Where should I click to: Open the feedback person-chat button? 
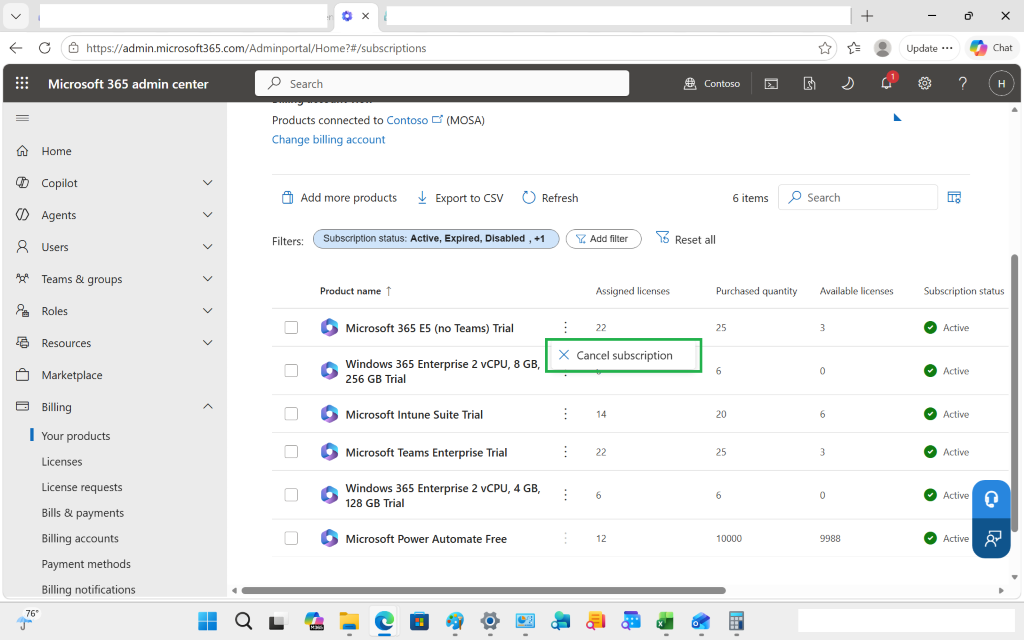click(x=991, y=538)
